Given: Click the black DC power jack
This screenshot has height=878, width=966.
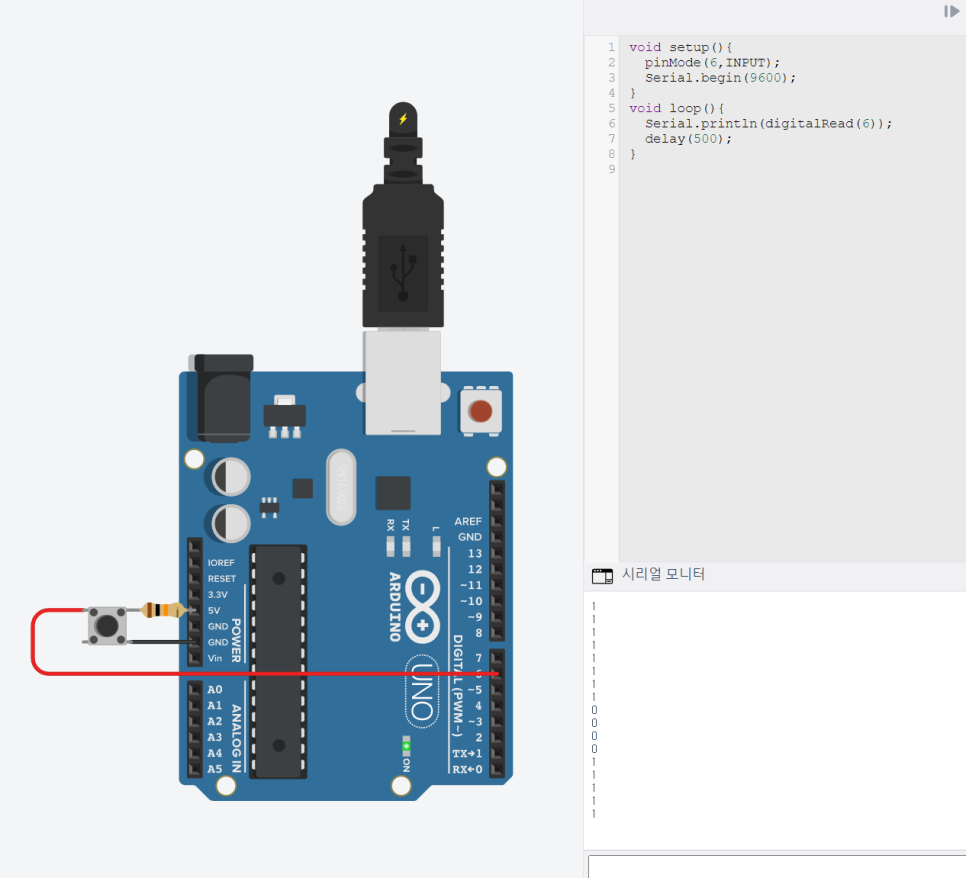Looking at the screenshot, I should 222,398.
